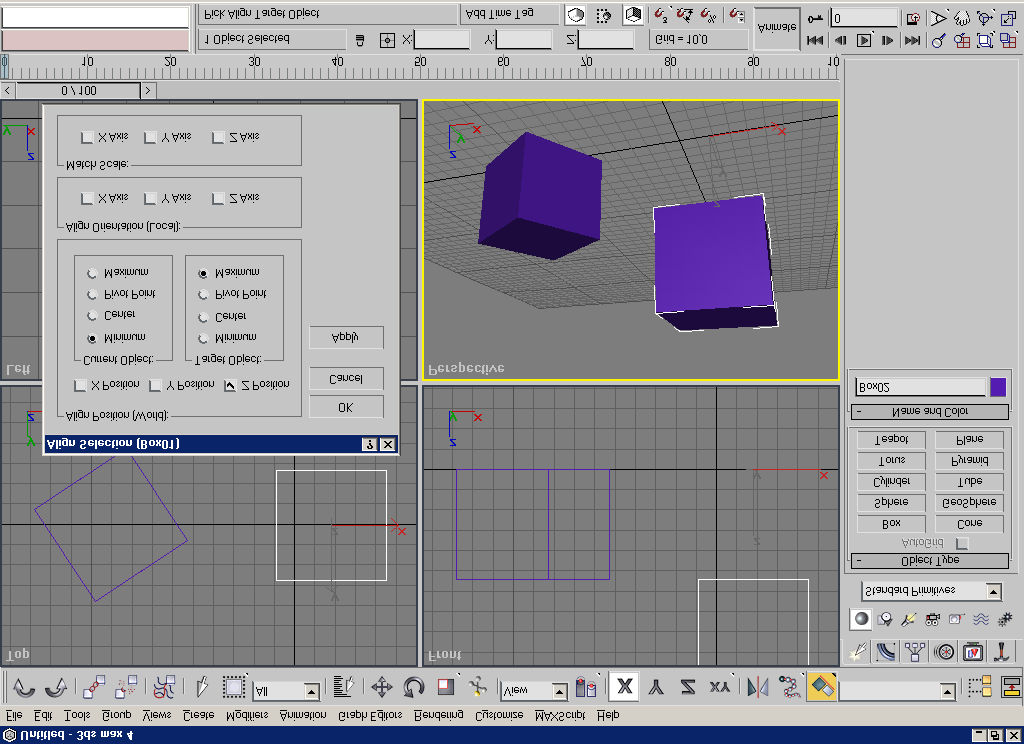1024x744 pixels.
Task: Click the magnifier Zoom viewport tool
Action: (938, 40)
